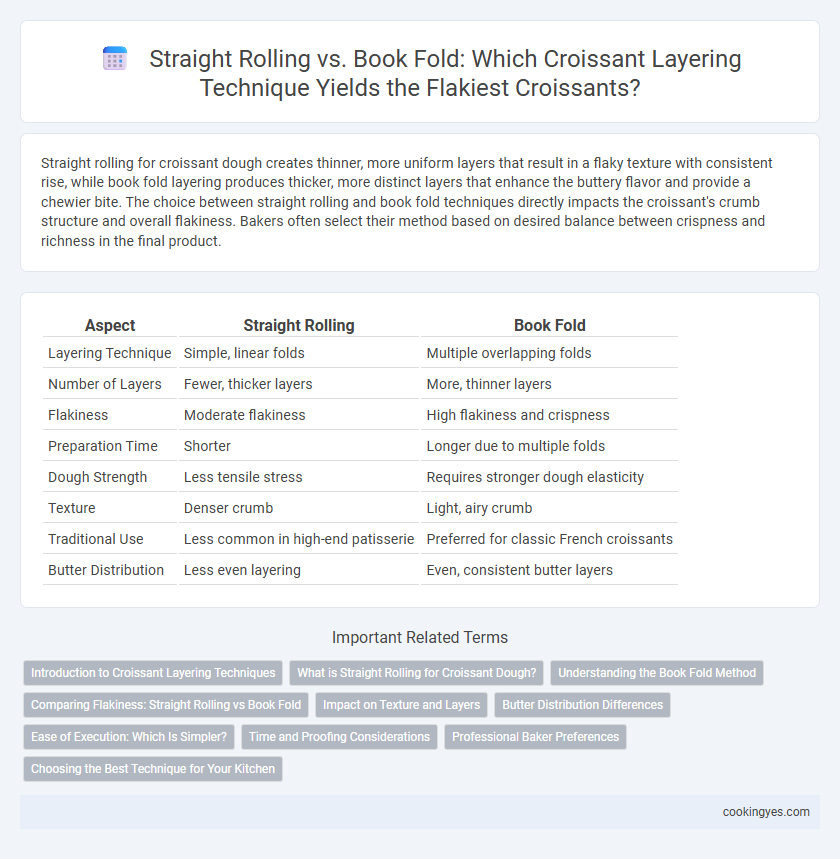
Task: Open Introduction to Croissant Layering Techniques tag
Action: (153, 673)
